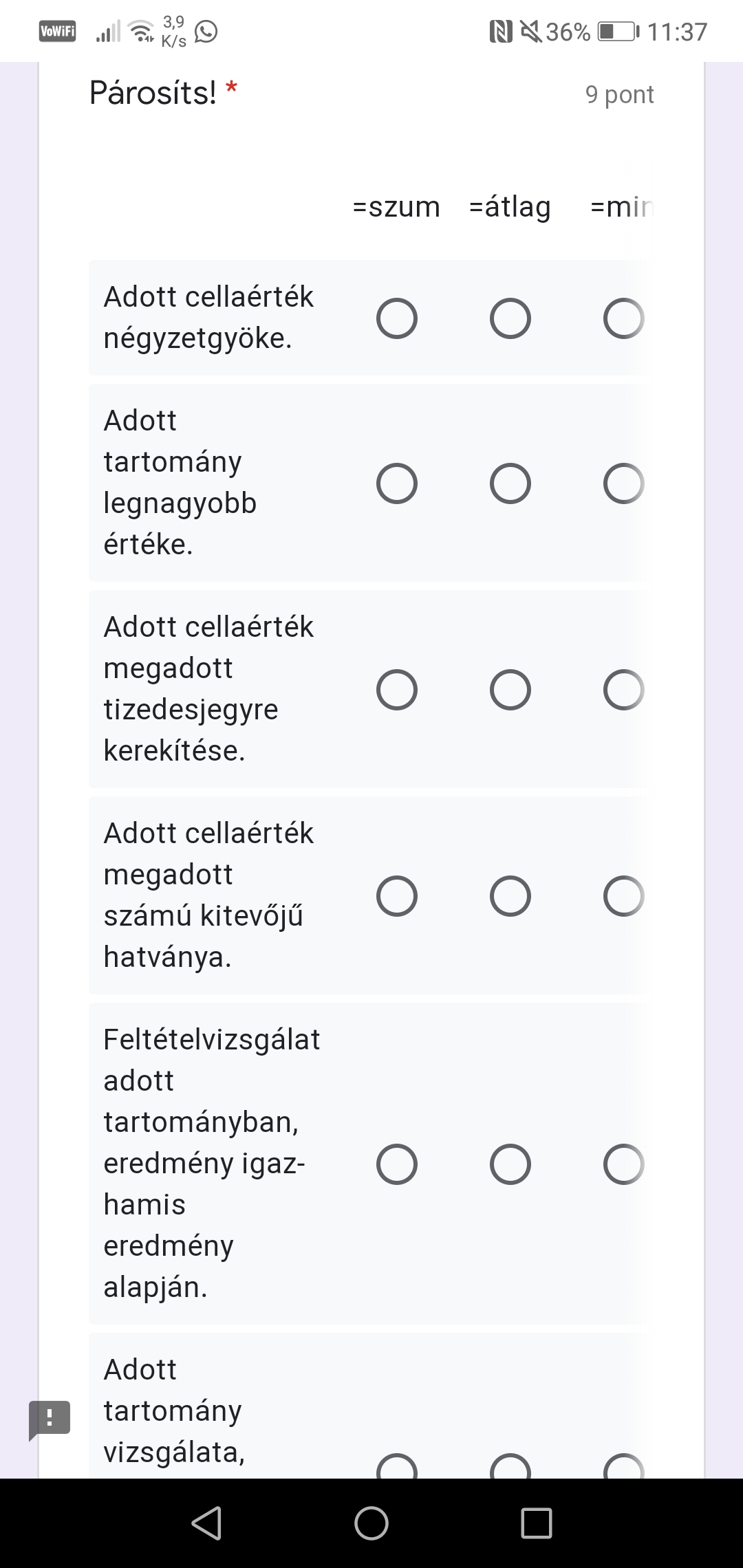The width and height of the screenshot is (743, 1568).
Task: Select =szum for cell square root row
Action: click(397, 318)
